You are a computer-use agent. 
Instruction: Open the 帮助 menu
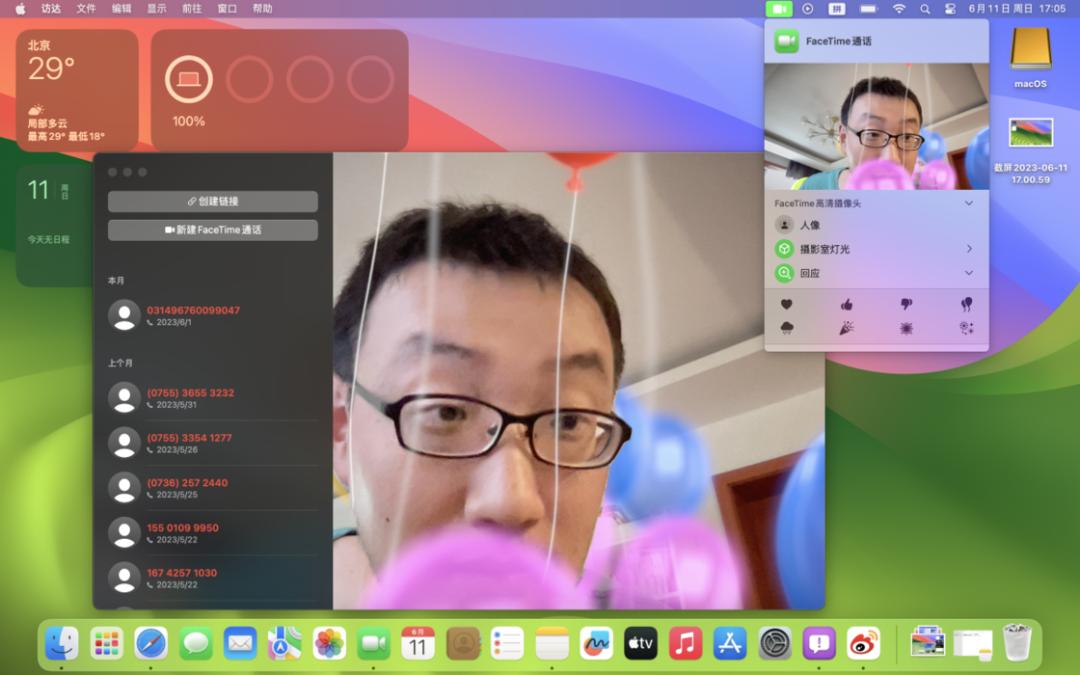click(262, 9)
